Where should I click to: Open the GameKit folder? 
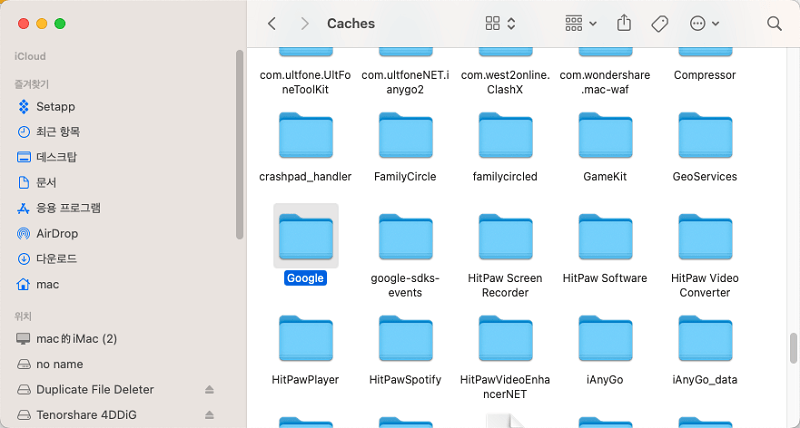[x=605, y=136]
